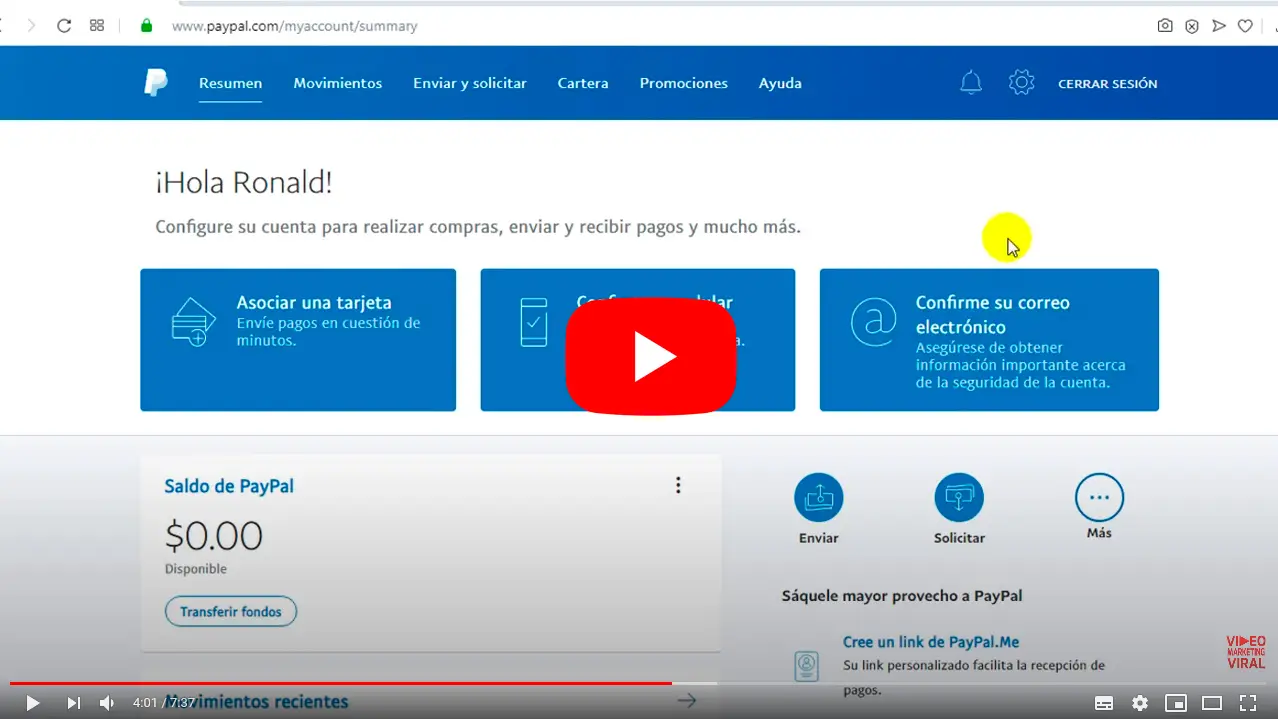This screenshot has width=1278, height=719.
Task: Enter fullscreen video mode
Action: click(x=1248, y=703)
